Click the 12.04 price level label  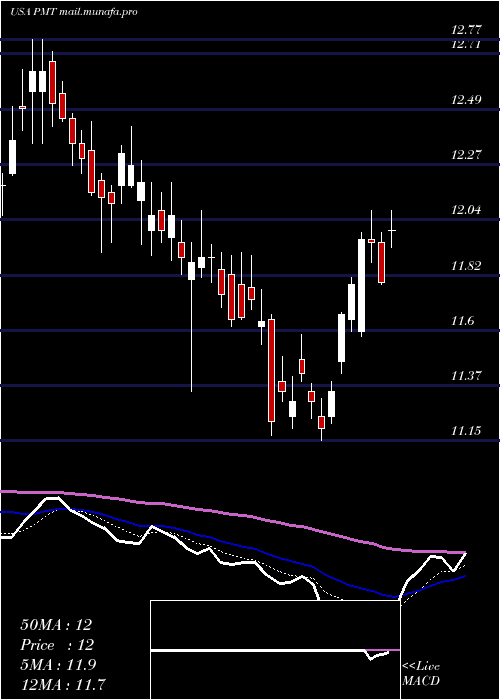[x=467, y=210]
